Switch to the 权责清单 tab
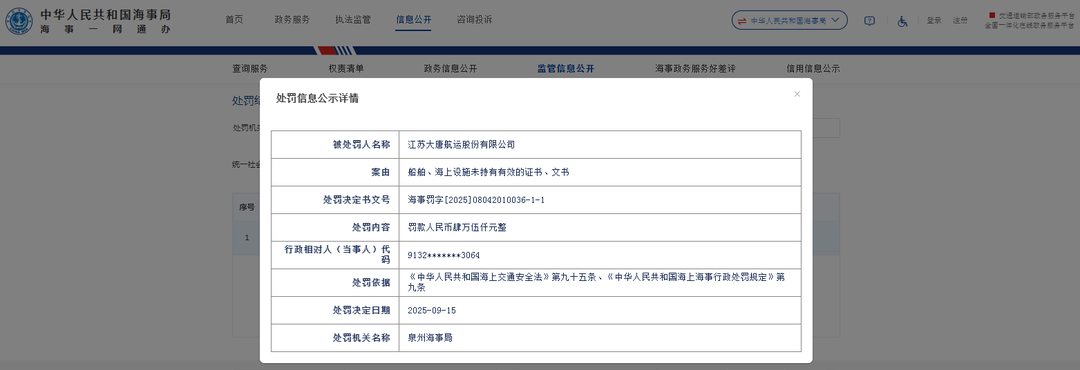The image size is (1080, 370). click(x=346, y=69)
